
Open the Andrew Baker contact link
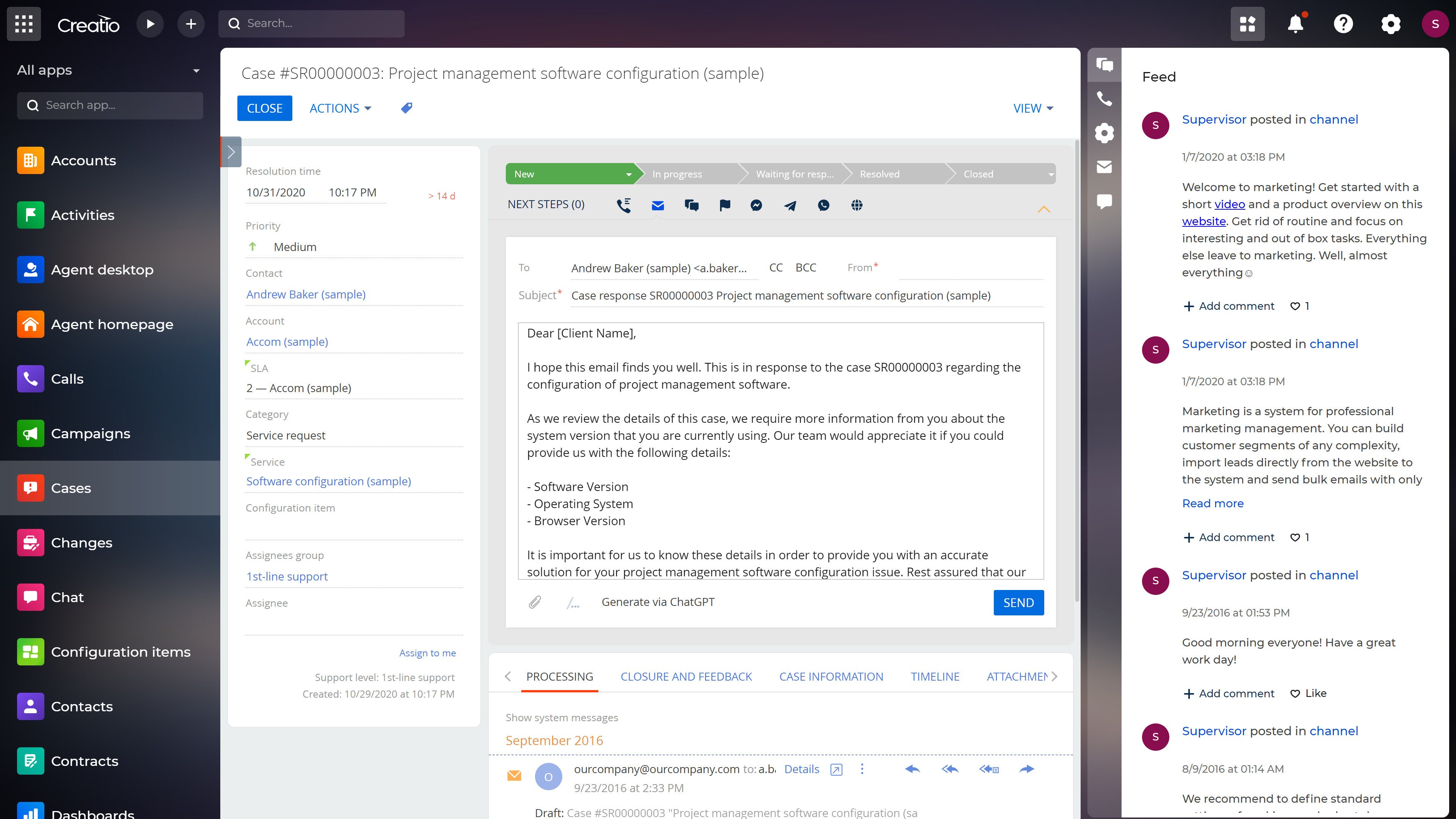(x=305, y=294)
